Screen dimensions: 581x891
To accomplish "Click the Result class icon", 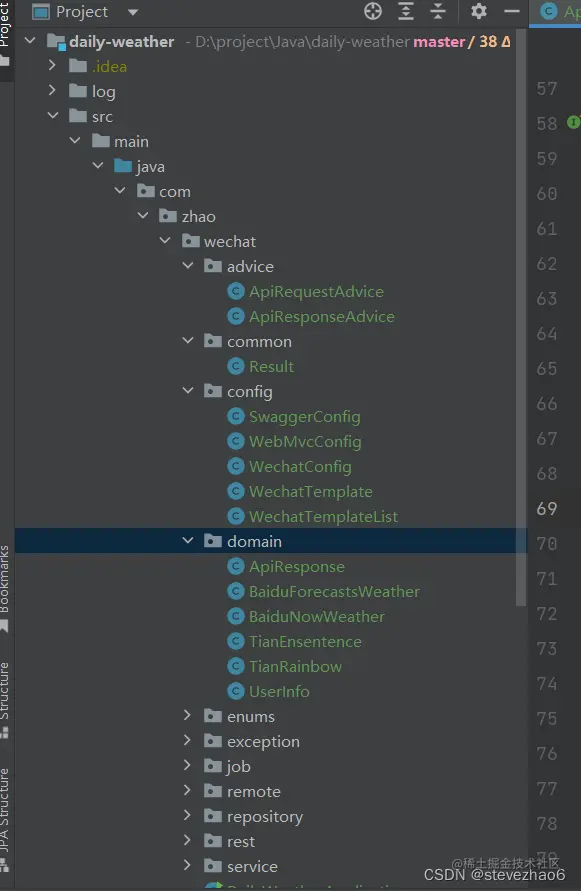I will coord(235,367).
